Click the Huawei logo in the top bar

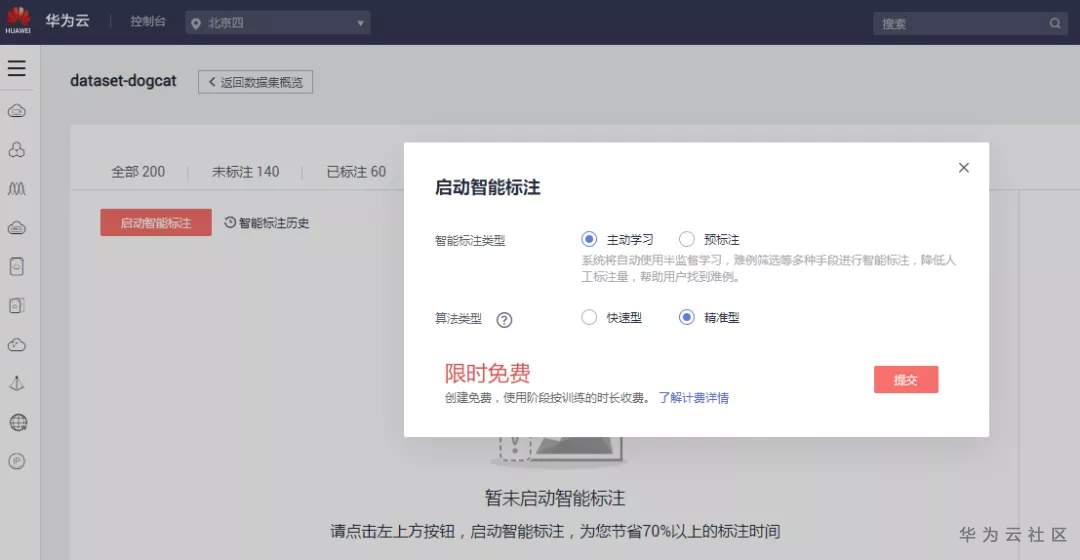point(19,21)
